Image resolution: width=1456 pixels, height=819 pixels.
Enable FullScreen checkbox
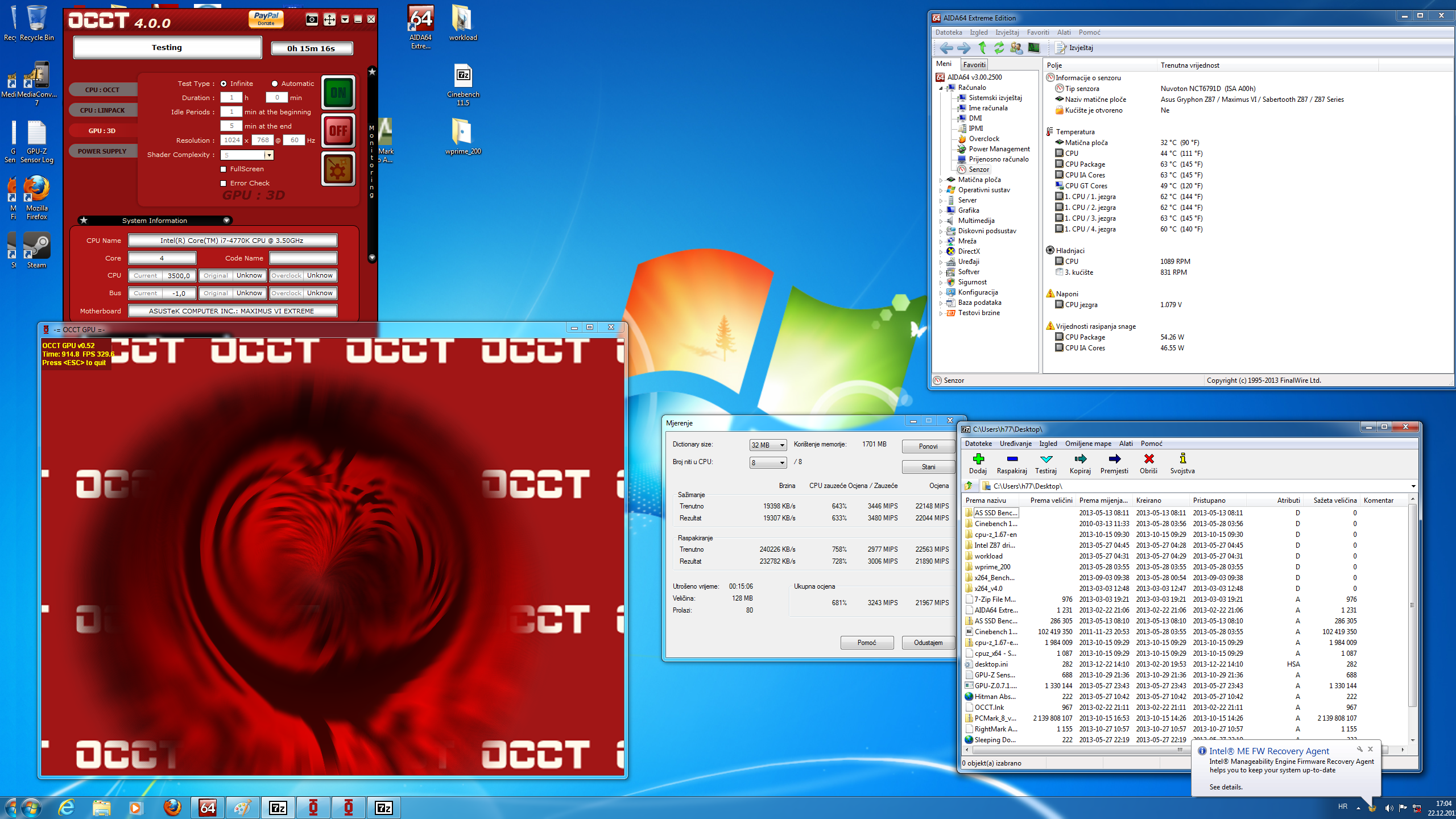coord(224,169)
